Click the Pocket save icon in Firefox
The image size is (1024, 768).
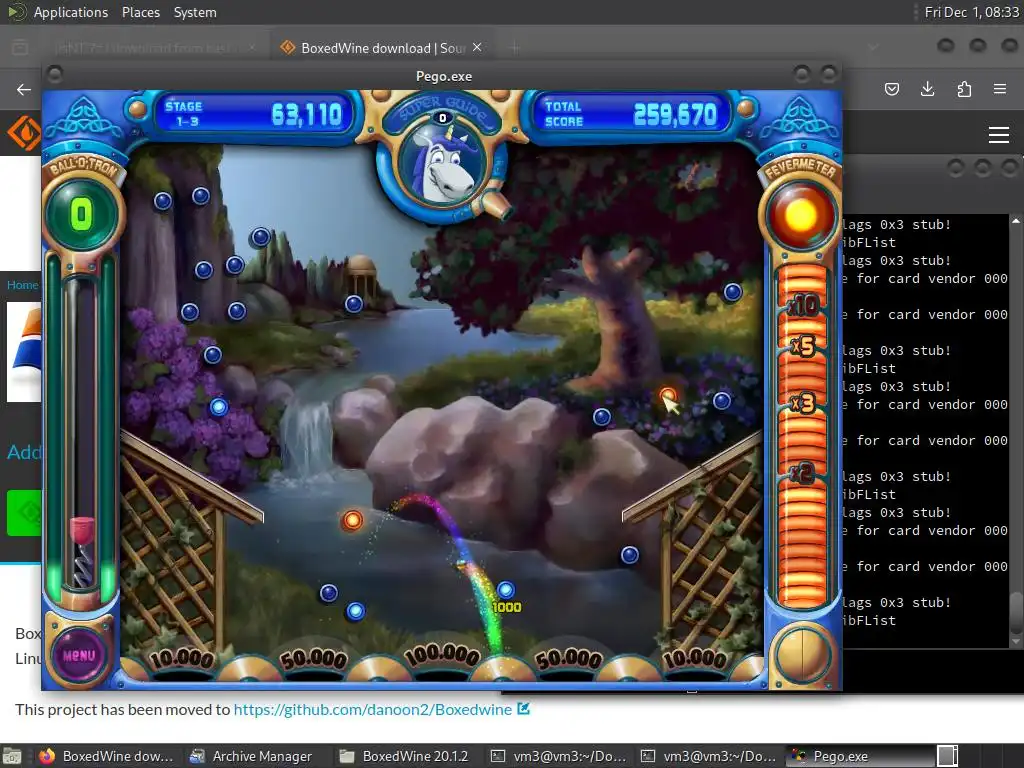tap(891, 89)
